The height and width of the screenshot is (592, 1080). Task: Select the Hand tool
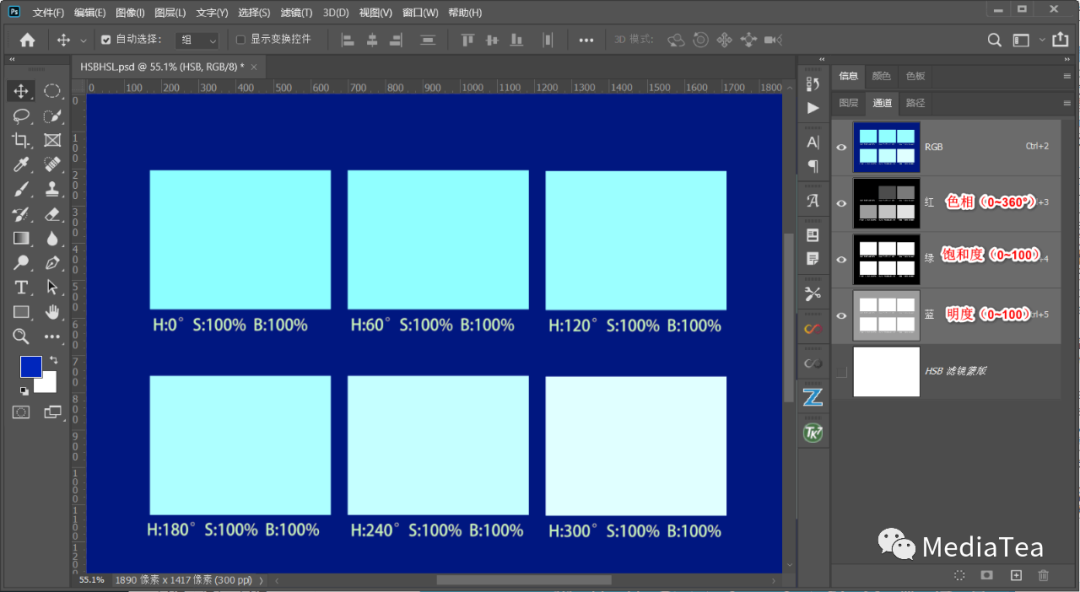(x=52, y=312)
